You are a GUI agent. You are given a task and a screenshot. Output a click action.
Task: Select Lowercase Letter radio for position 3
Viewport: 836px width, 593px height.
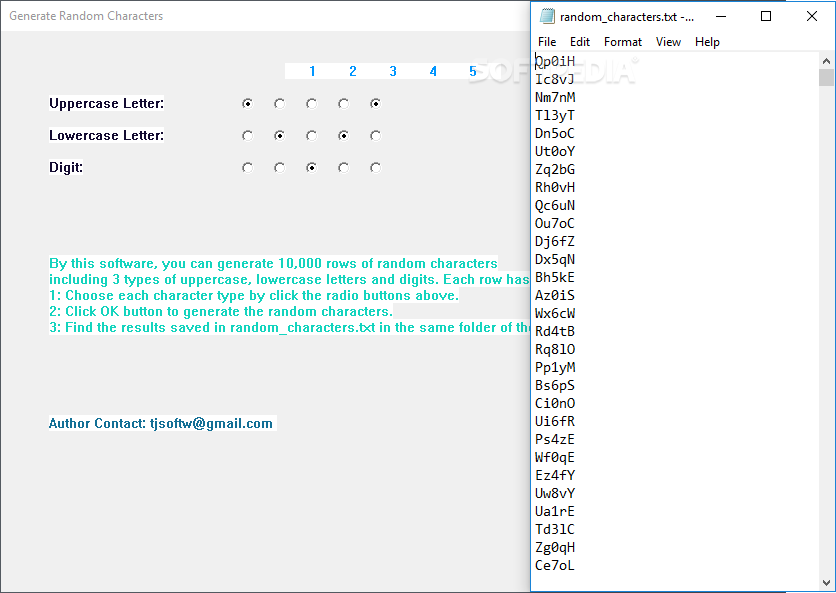click(311, 135)
